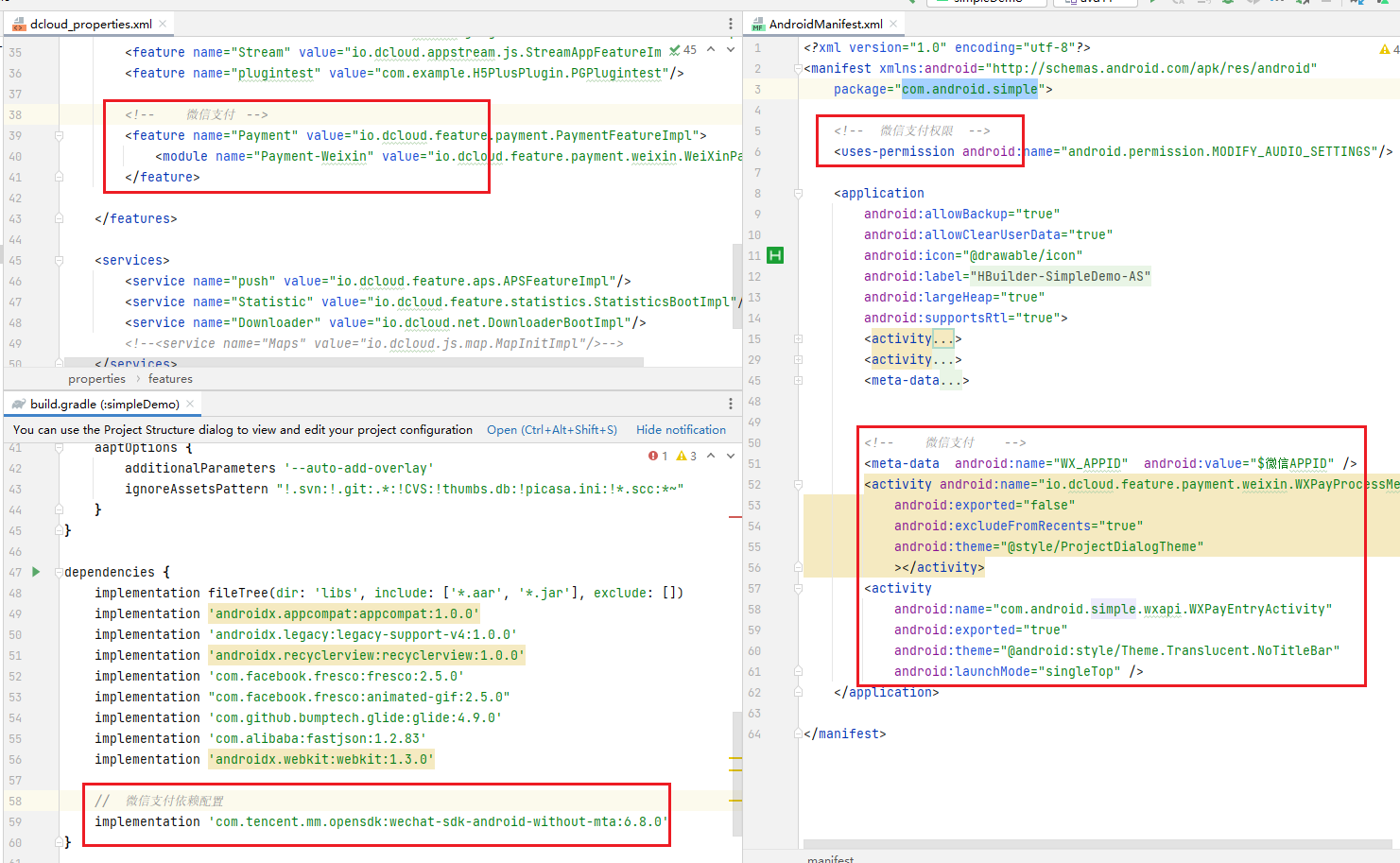
Task: Close the build.gradle (:simpleDemo) tab
Action: (x=190, y=404)
